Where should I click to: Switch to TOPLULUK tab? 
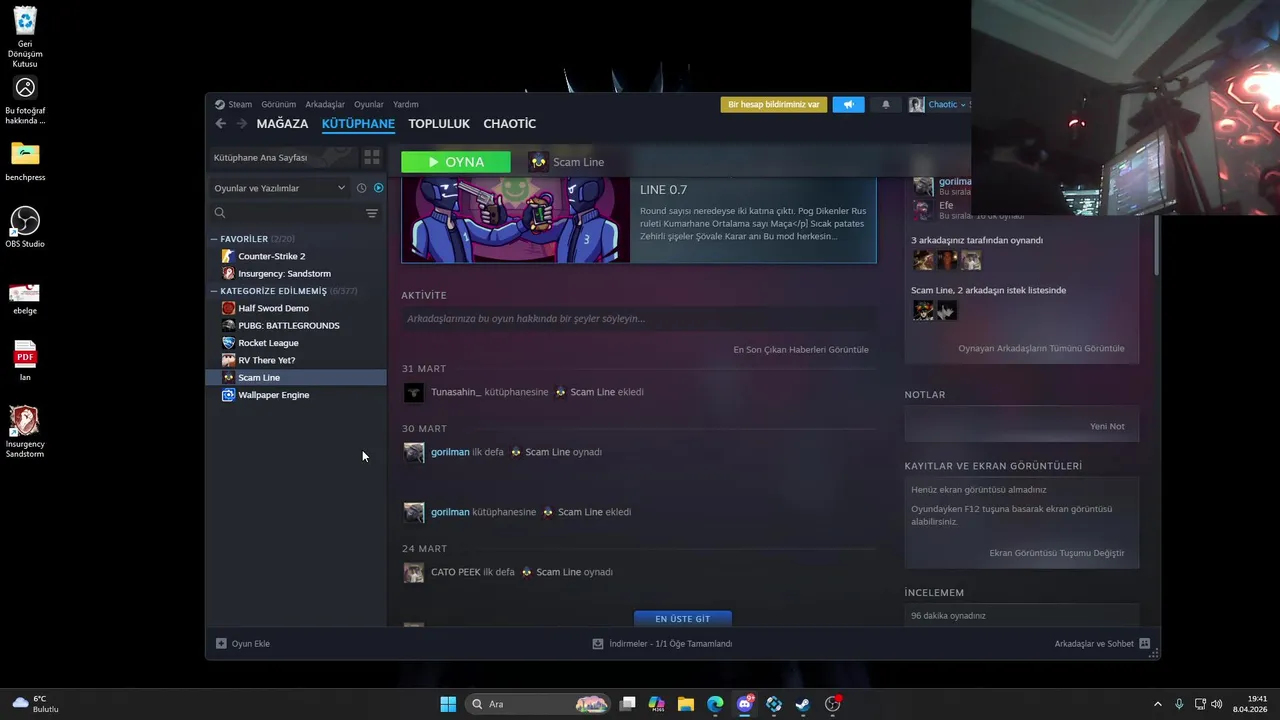439,124
